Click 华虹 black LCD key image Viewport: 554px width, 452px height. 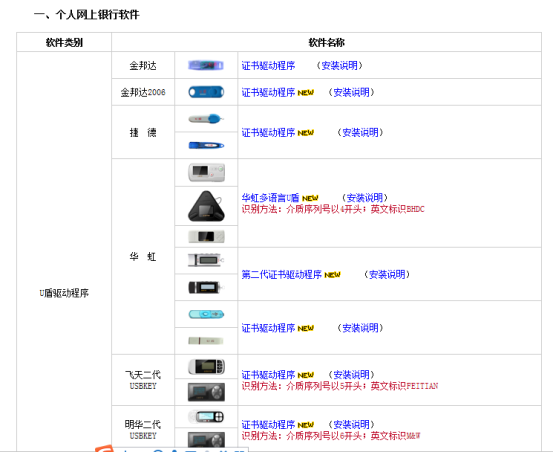[206, 287]
